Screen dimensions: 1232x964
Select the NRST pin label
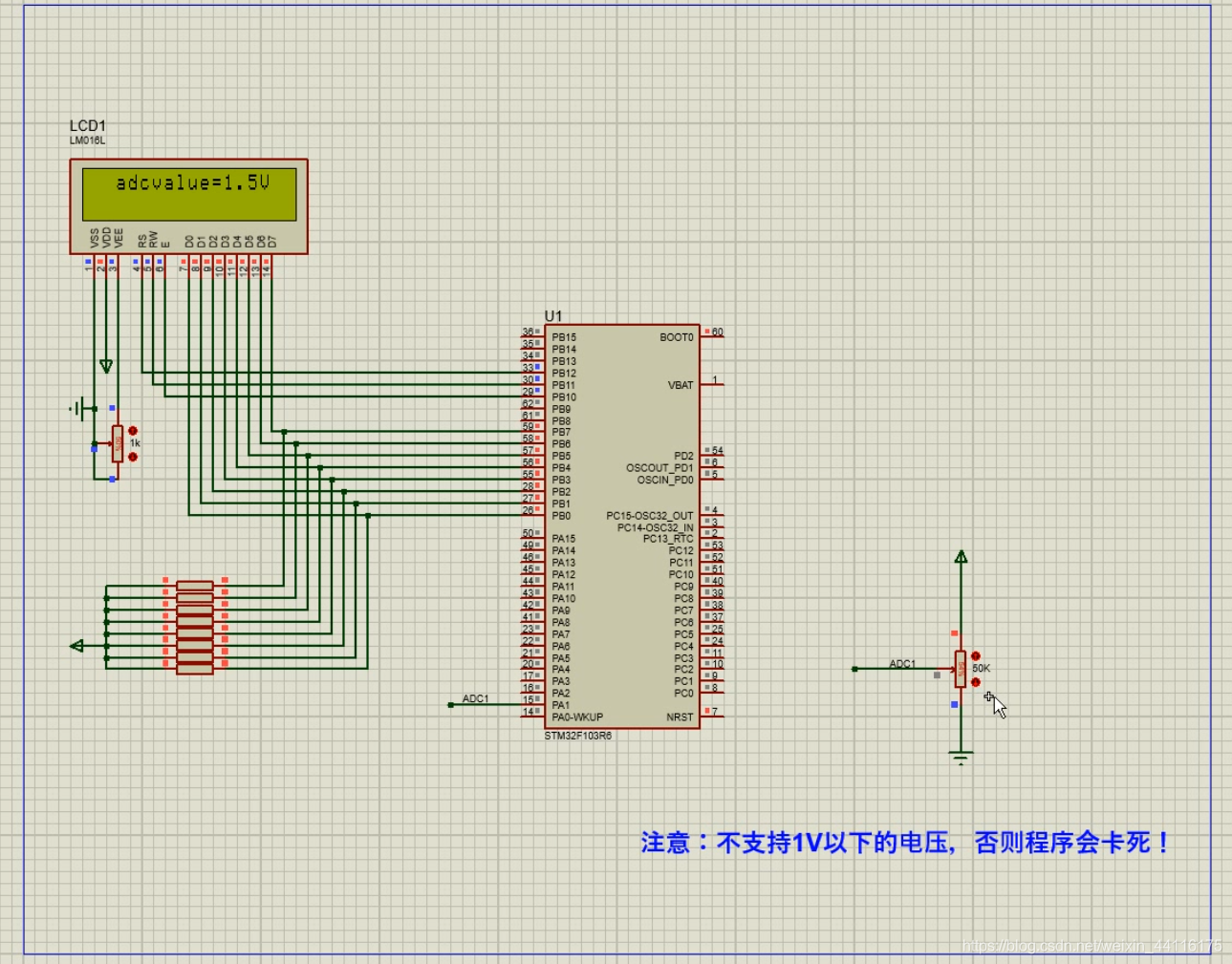(681, 716)
